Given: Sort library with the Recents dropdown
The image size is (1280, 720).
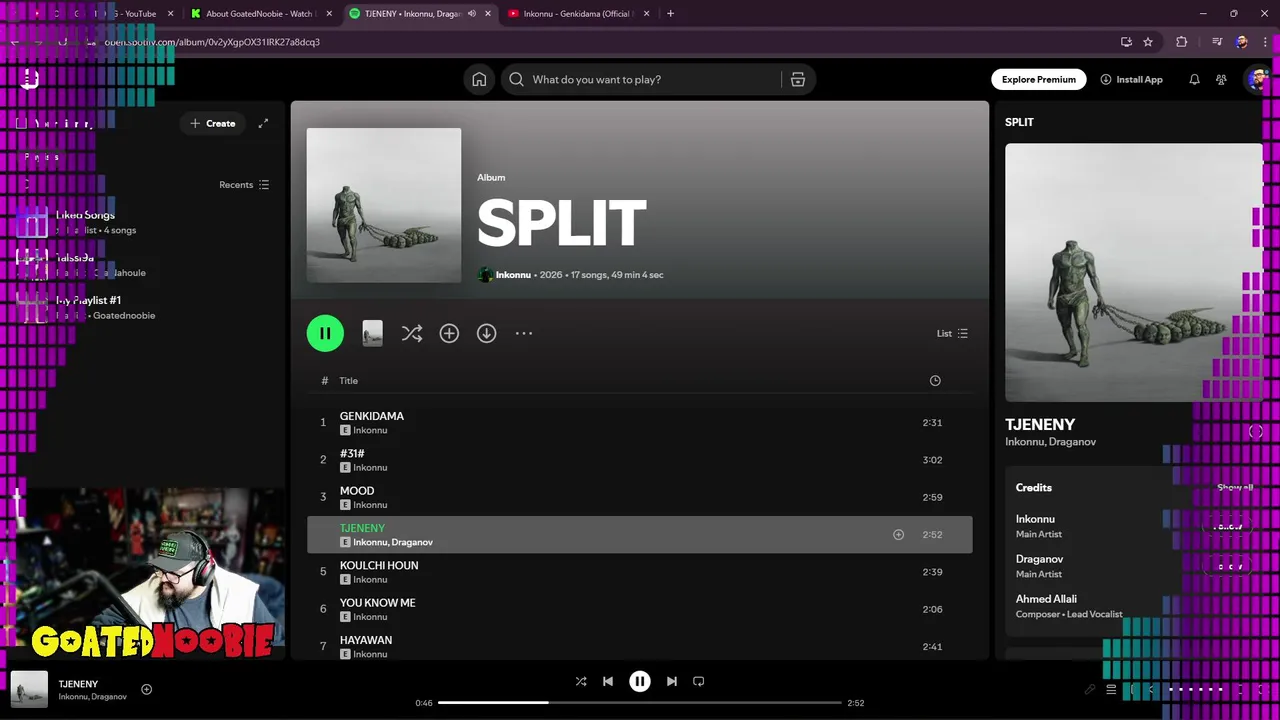Looking at the screenshot, I should point(244,185).
